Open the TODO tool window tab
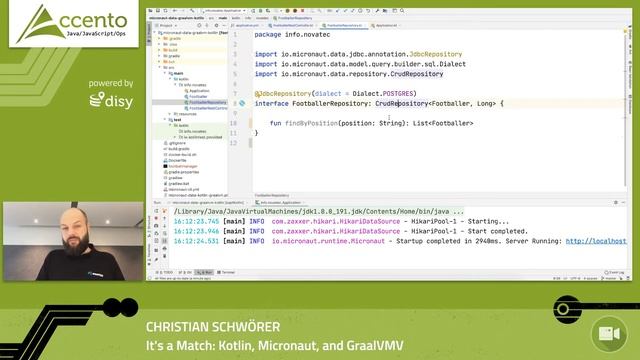Screen dimensions: 640x360 (x=164, y=272)
